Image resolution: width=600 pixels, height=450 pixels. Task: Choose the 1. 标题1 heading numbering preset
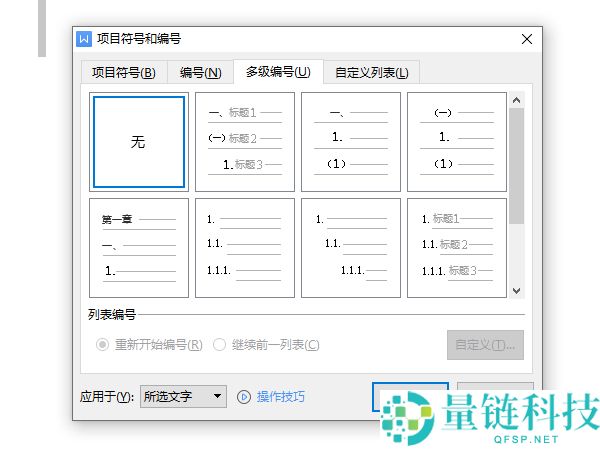pos(457,248)
